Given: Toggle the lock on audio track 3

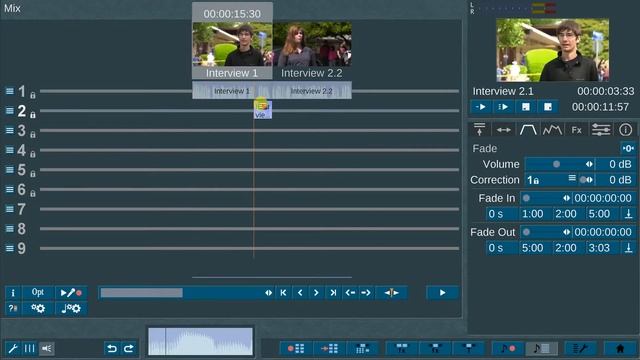Looking at the screenshot, I should [x=33, y=135].
